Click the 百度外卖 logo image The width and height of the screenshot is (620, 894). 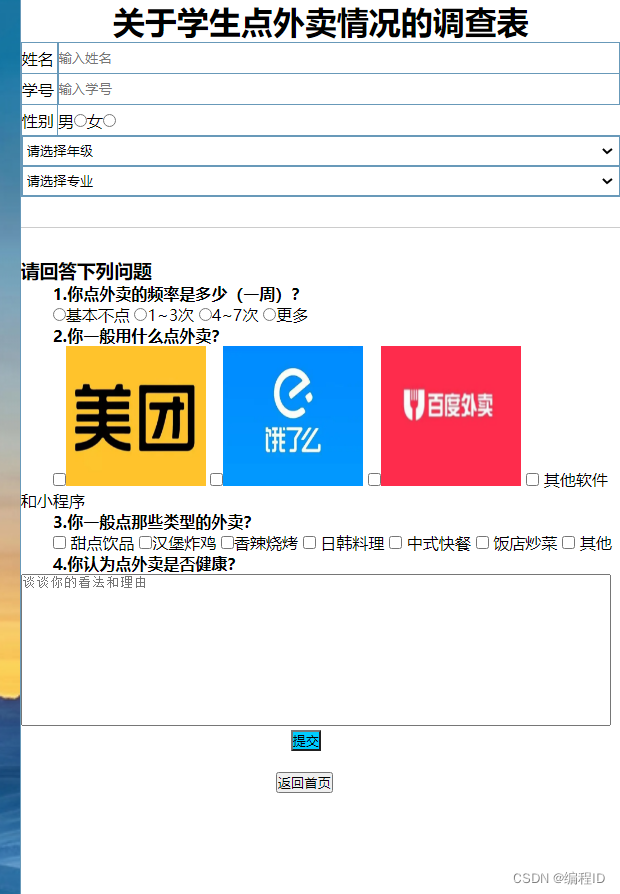tap(451, 416)
